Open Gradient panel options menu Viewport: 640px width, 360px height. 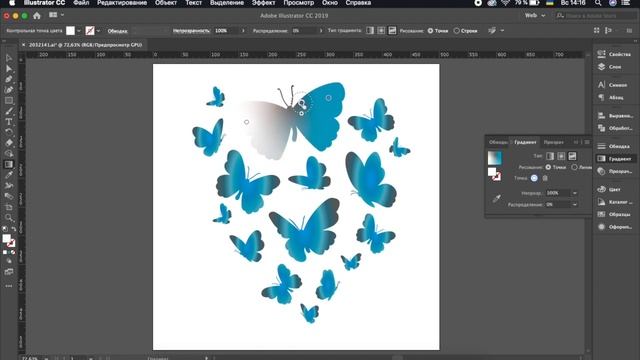tap(587, 142)
